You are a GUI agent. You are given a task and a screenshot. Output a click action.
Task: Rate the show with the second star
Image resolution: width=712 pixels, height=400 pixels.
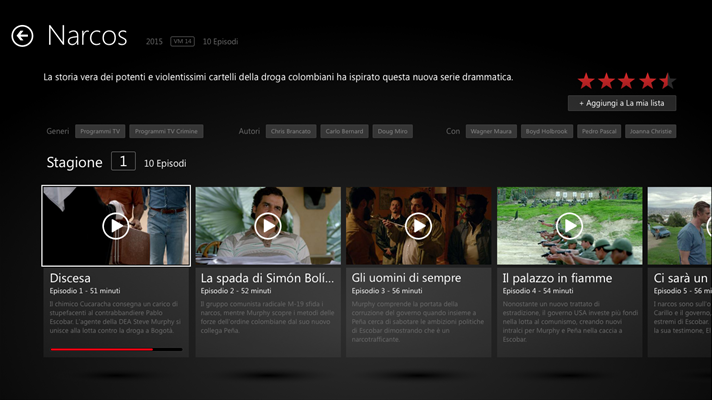point(607,81)
